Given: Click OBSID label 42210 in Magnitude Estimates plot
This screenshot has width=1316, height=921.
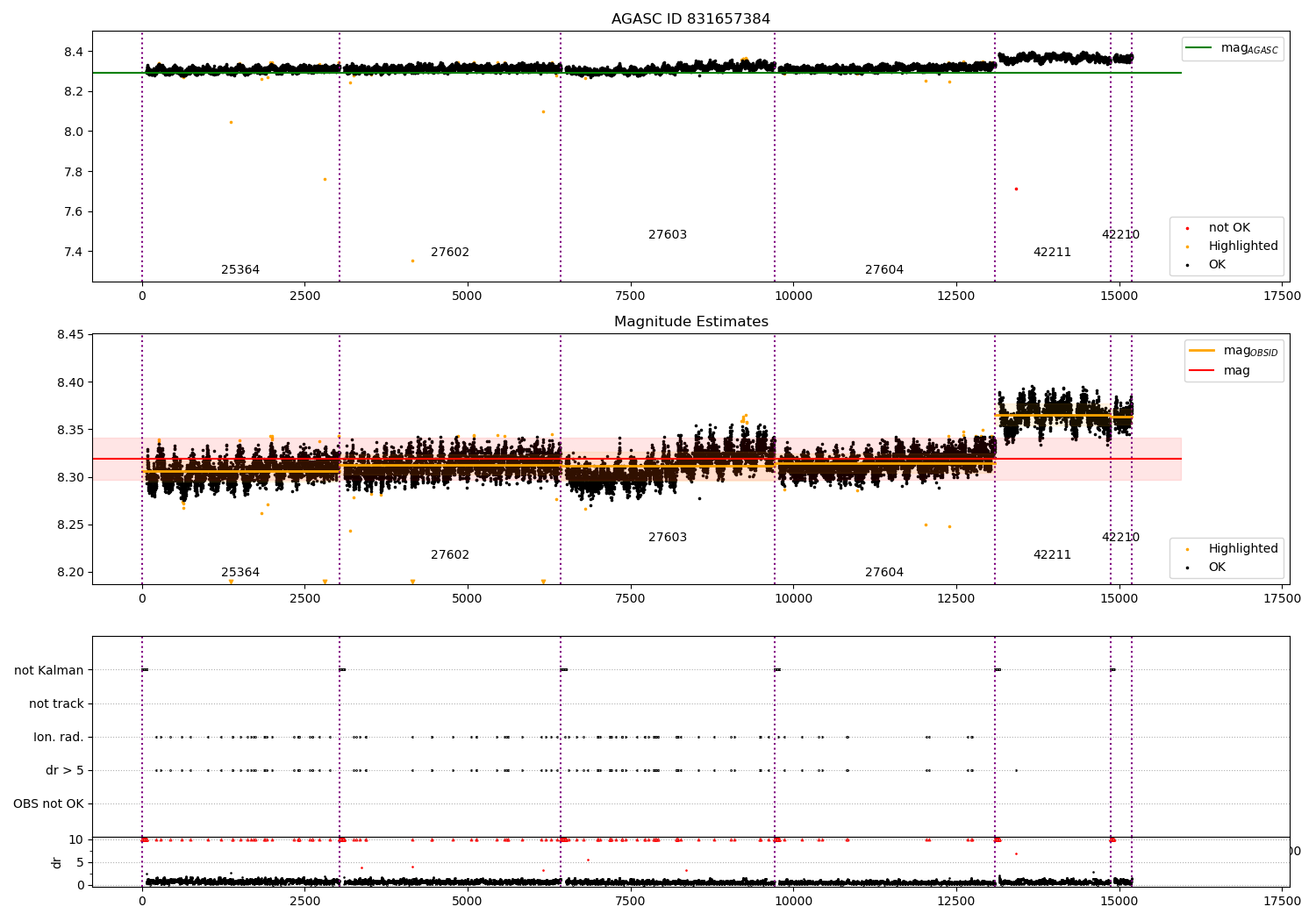Looking at the screenshot, I should (1120, 538).
